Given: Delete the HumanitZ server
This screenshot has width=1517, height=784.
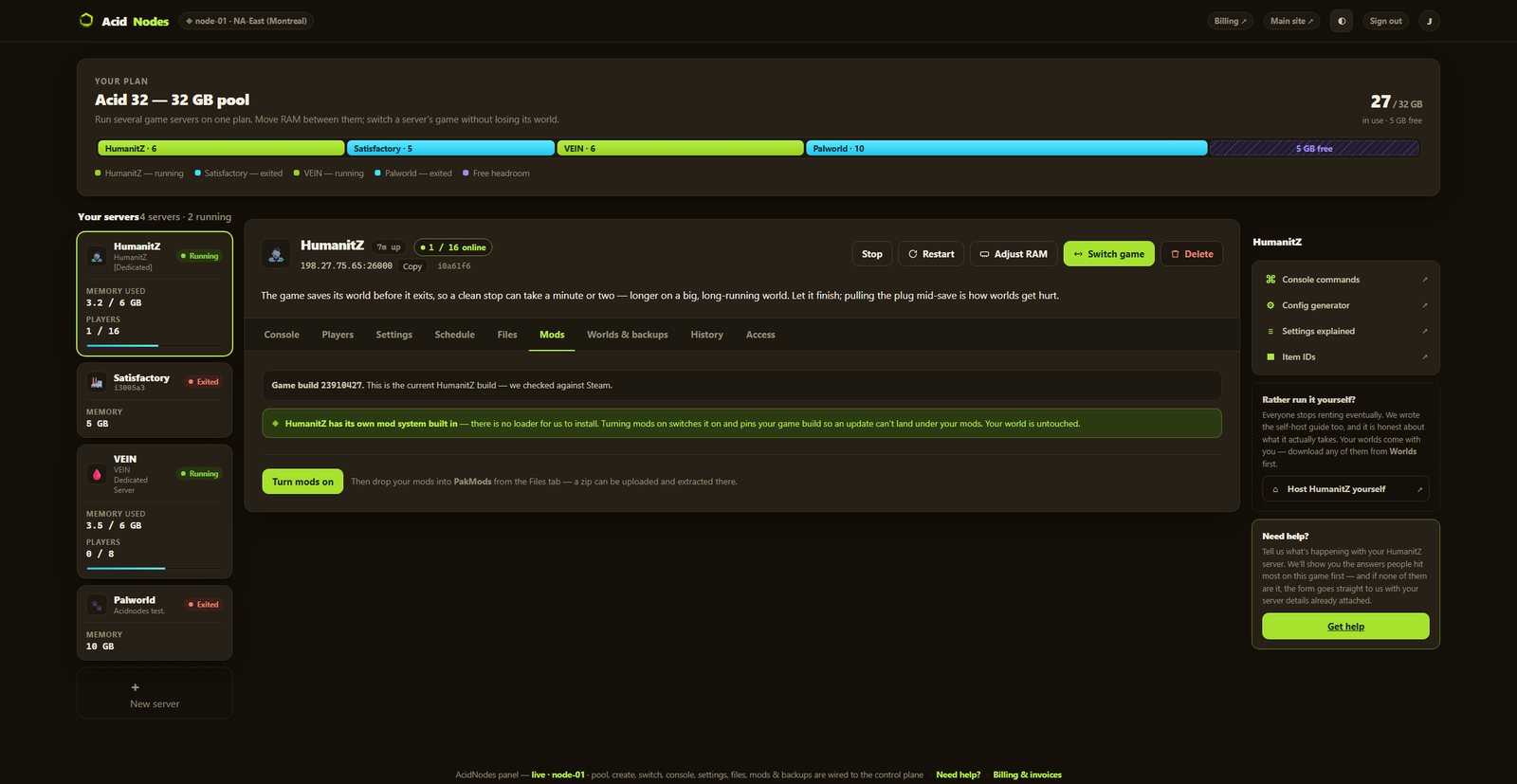Looking at the screenshot, I should tap(1192, 254).
